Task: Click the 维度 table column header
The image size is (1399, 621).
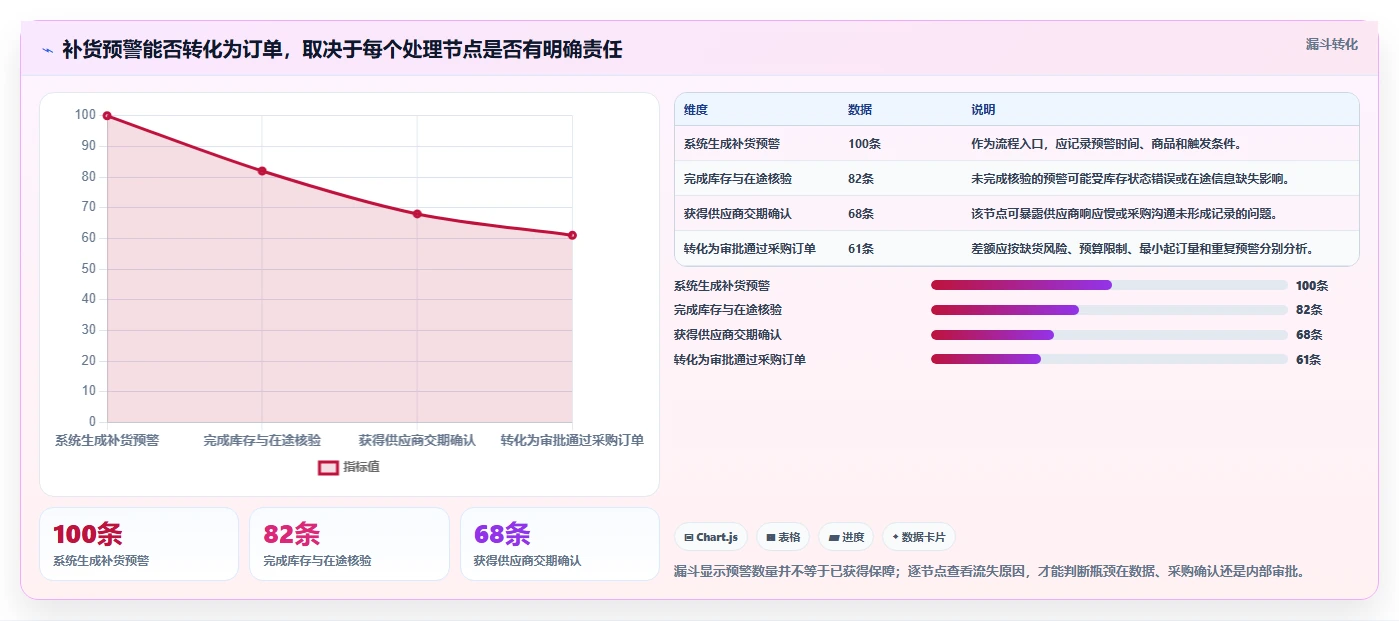Action: tap(696, 110)
